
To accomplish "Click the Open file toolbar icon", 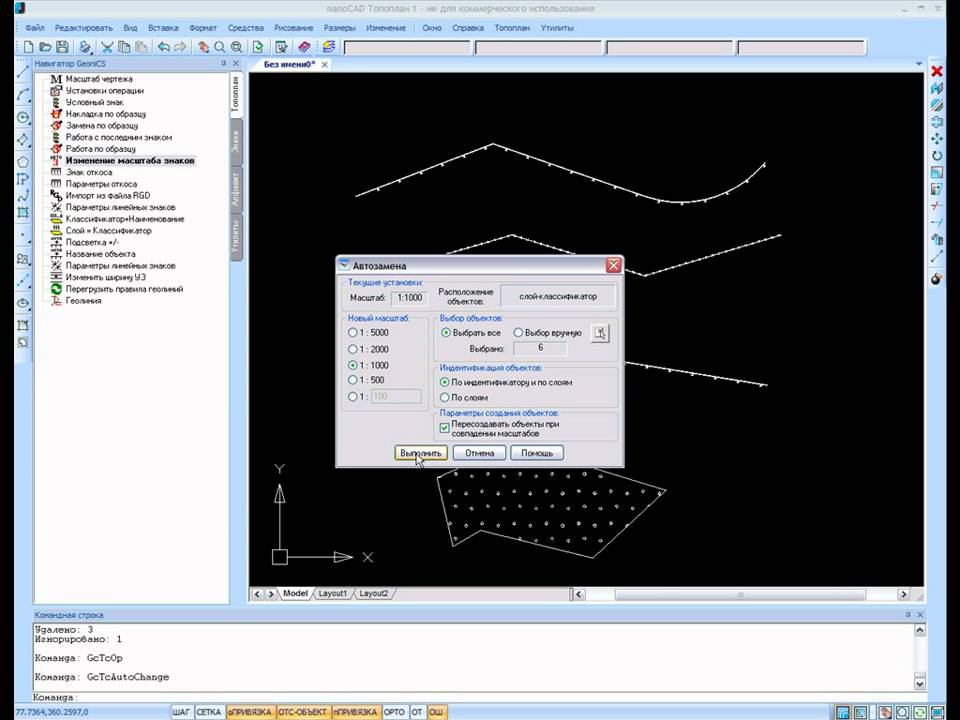I will (45, 47).
